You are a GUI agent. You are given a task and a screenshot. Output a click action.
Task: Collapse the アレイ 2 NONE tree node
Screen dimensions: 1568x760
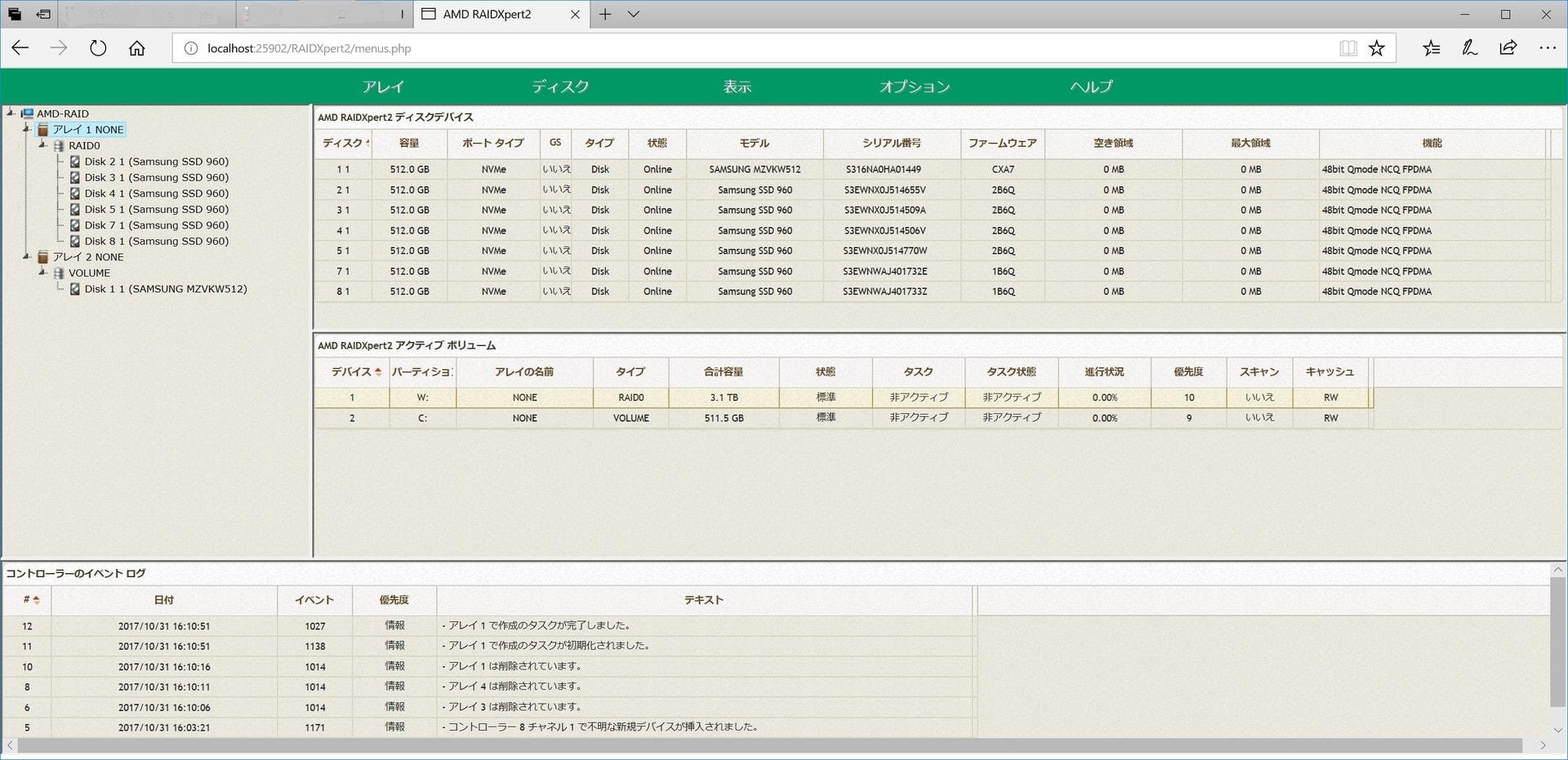26,256
